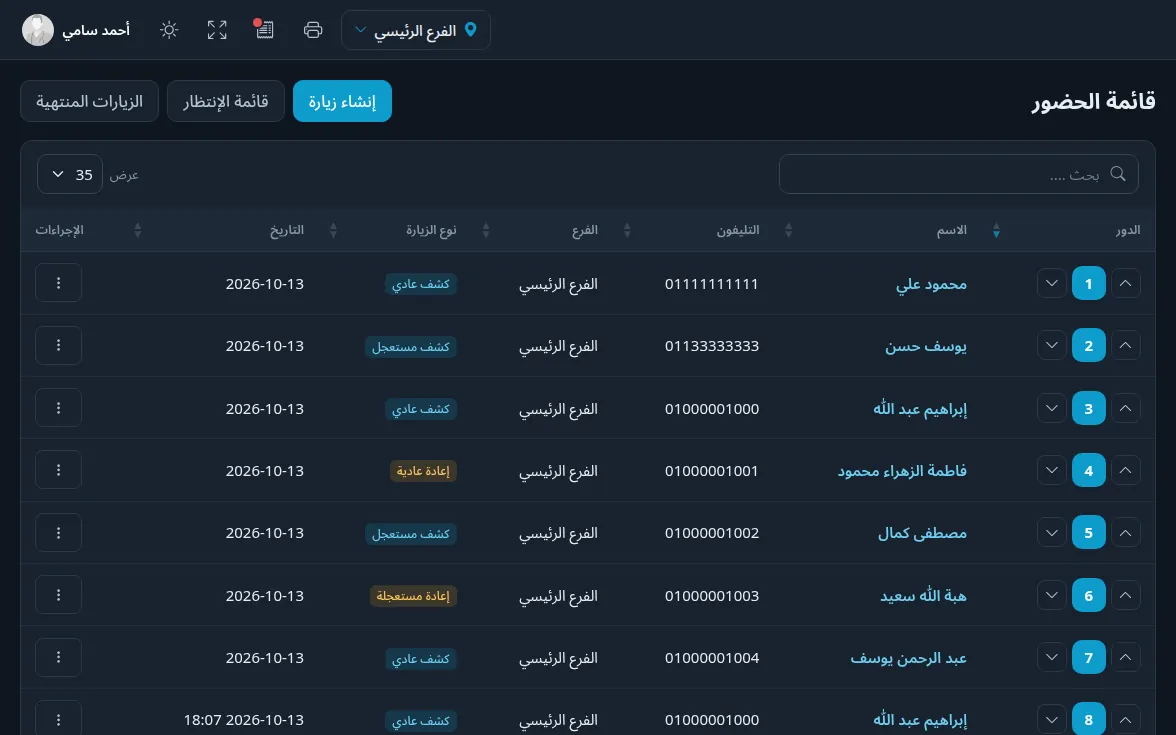This screenshot has height=735, width=1176.
Task: Move فاطمة الزهراء محمود up
Action: [1125, 470]
